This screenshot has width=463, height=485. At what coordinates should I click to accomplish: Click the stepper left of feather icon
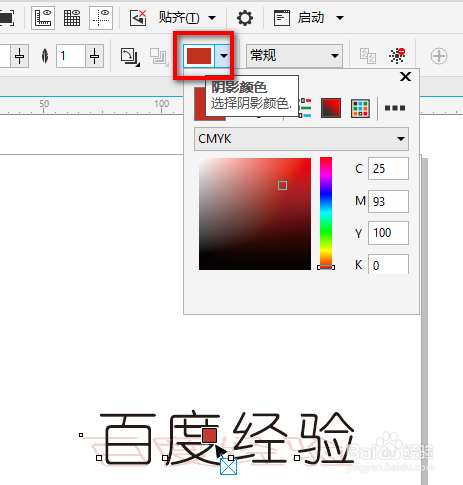click(x=20, y=56)
